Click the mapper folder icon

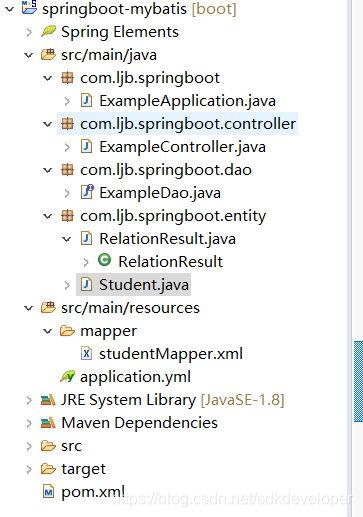[67, 331]
